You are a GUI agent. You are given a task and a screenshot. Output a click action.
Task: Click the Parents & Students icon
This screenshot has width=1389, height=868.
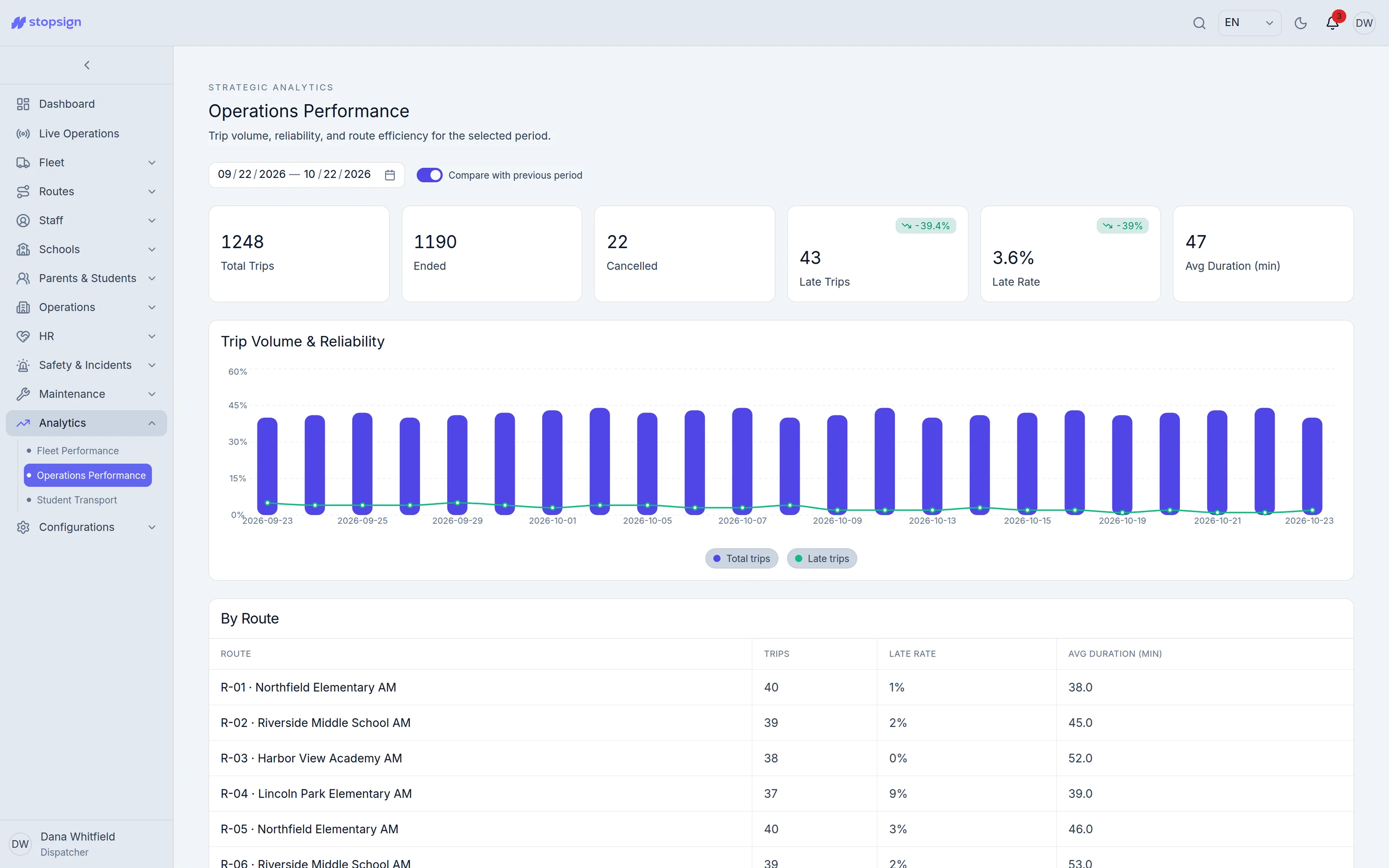23,279
